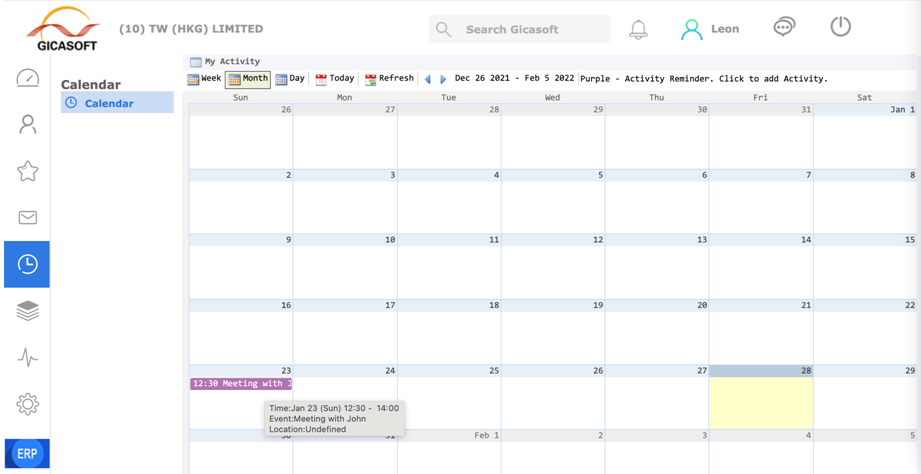
Task: Open the contacts person sidebar icon
Action: pyautogui.click(x=27, y=124)
